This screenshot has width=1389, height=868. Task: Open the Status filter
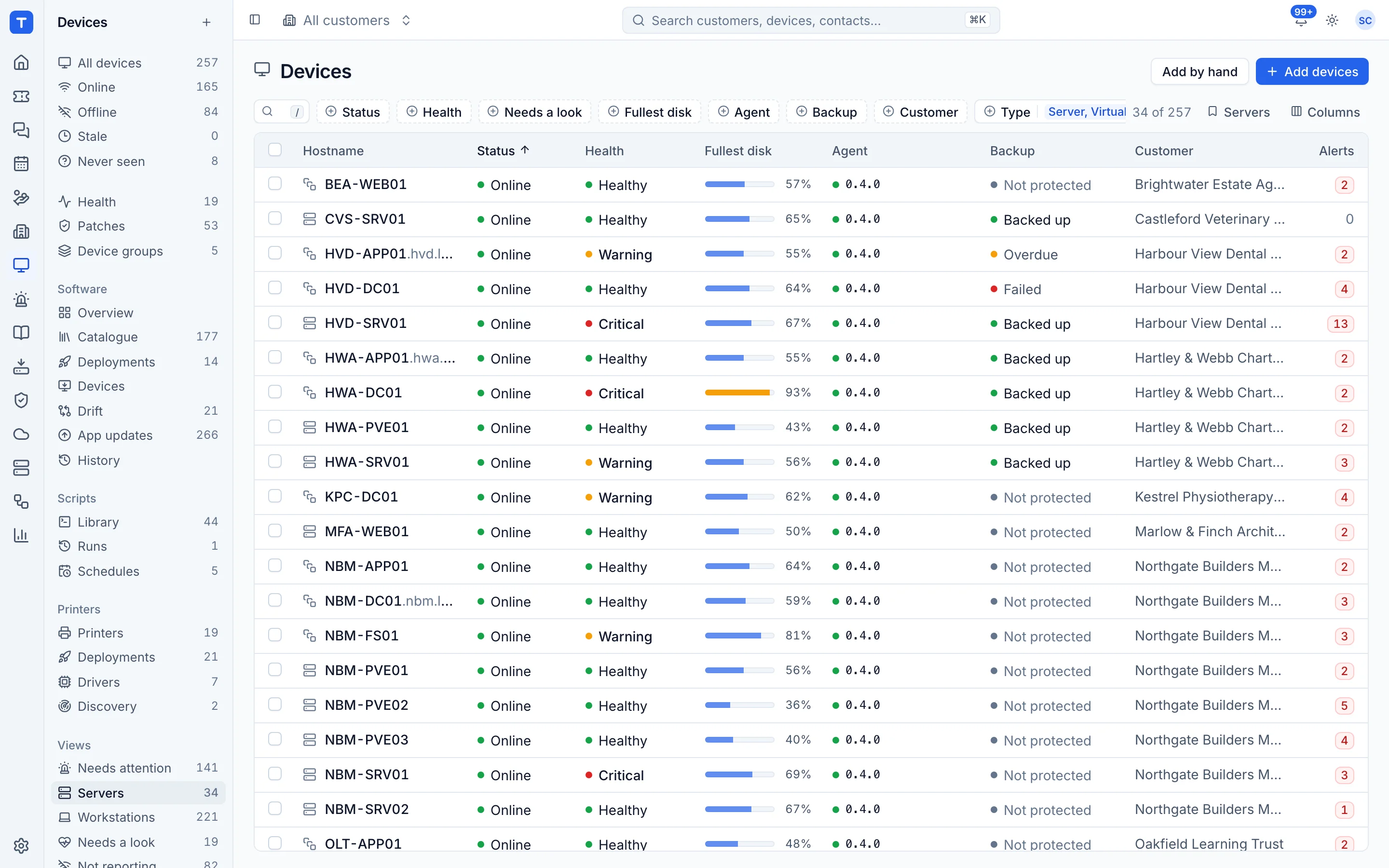pos(353,112)
